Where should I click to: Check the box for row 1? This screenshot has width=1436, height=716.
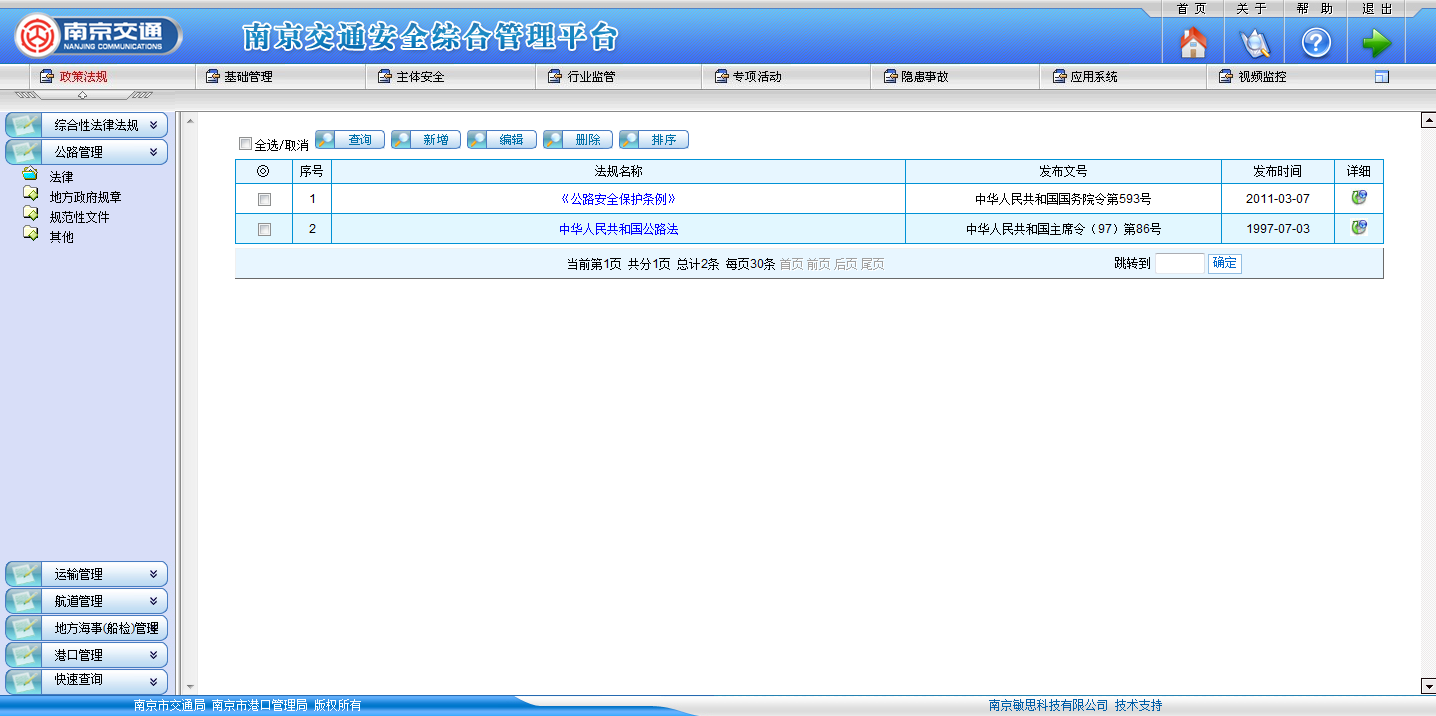click(264, 199)
